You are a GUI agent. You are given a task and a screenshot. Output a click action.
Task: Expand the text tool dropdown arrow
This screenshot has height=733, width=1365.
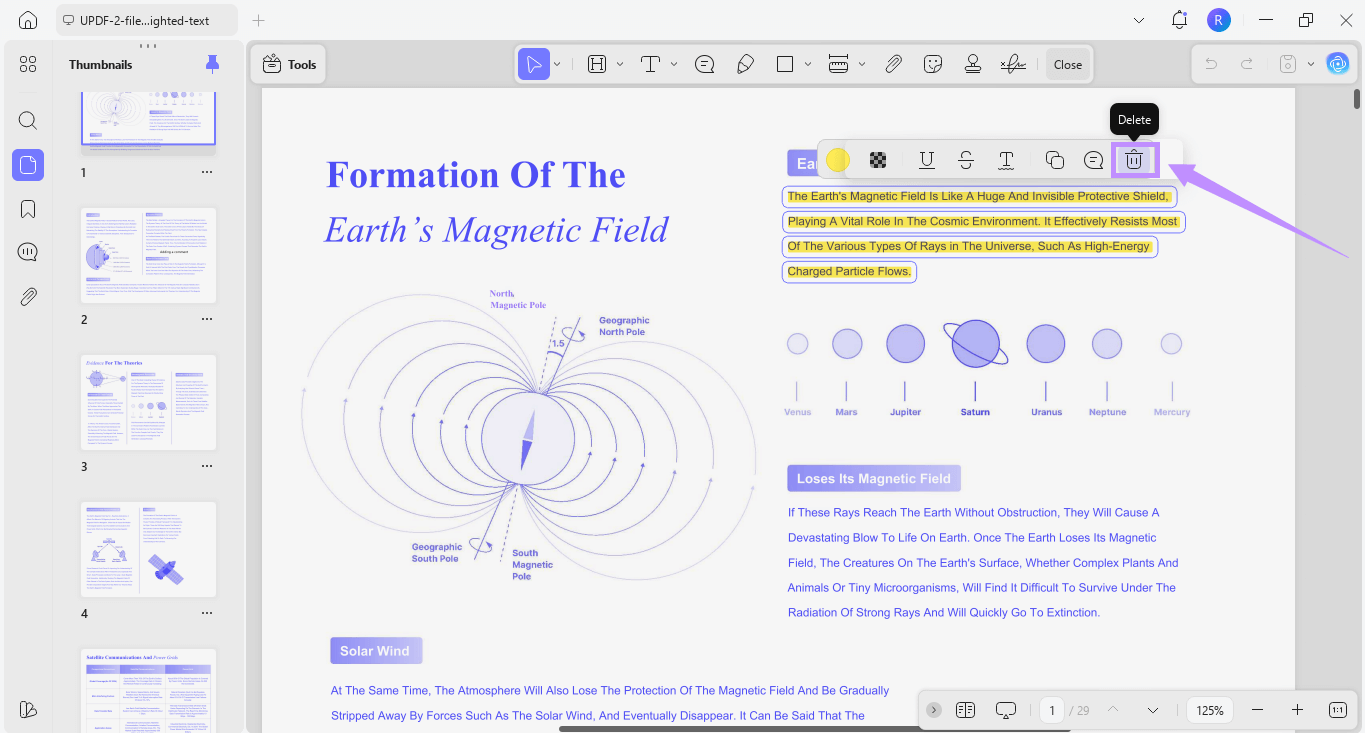tap(674, 64)
